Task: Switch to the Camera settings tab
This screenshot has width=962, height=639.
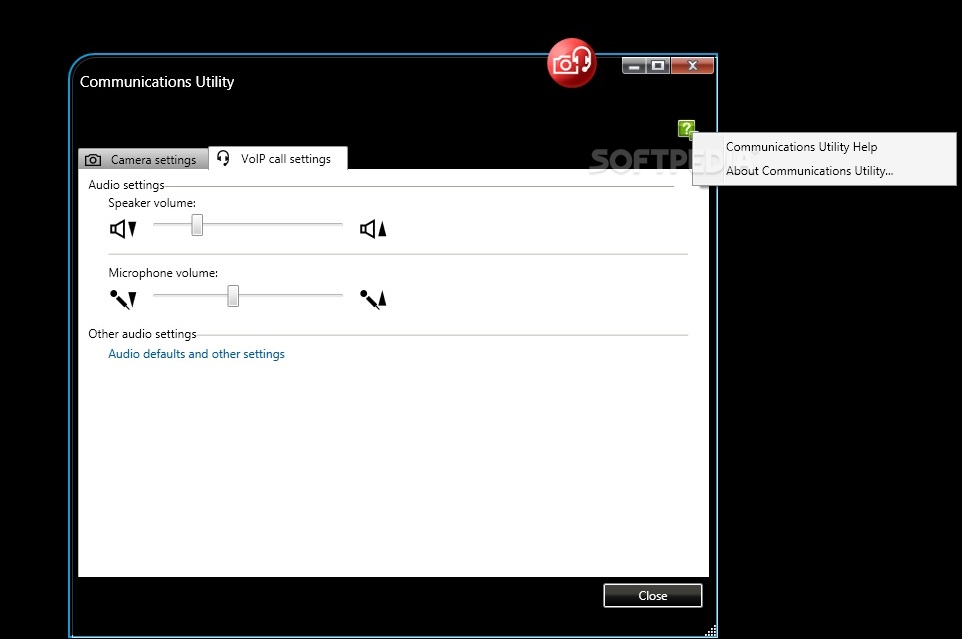Action: point(143,159)
